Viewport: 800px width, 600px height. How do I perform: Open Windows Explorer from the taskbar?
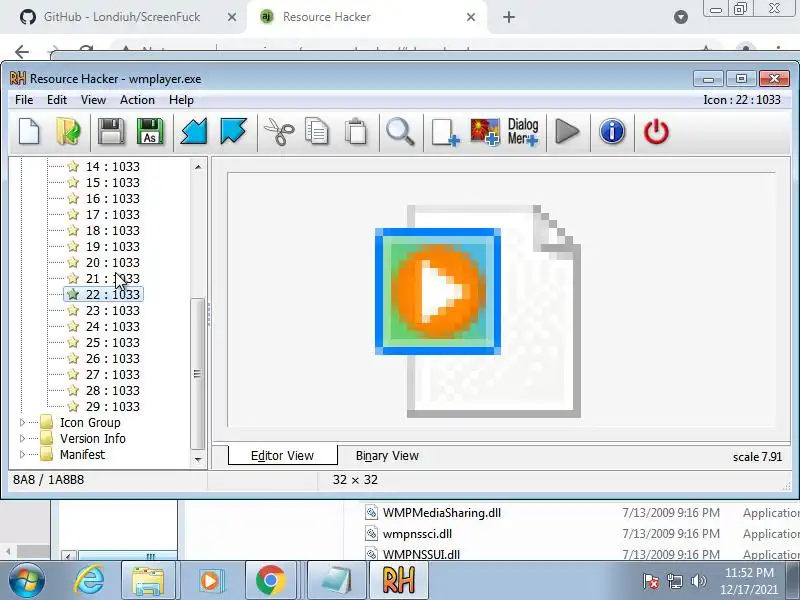[148, 580]
